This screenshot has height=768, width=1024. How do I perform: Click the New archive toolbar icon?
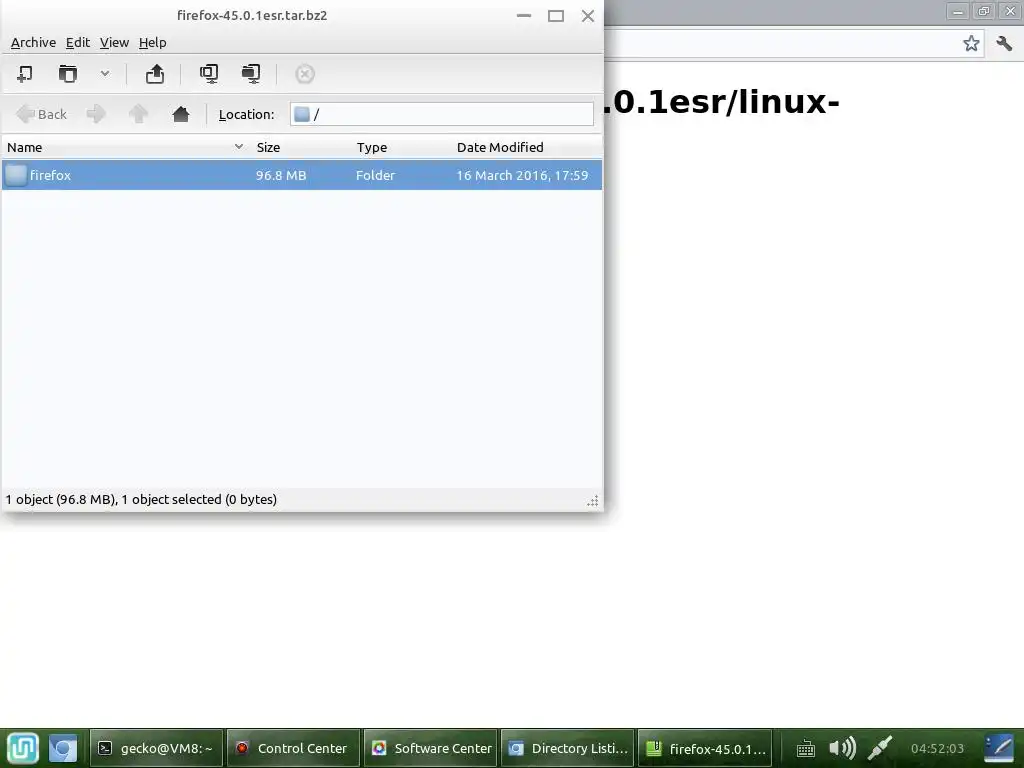tap(25, 74)
